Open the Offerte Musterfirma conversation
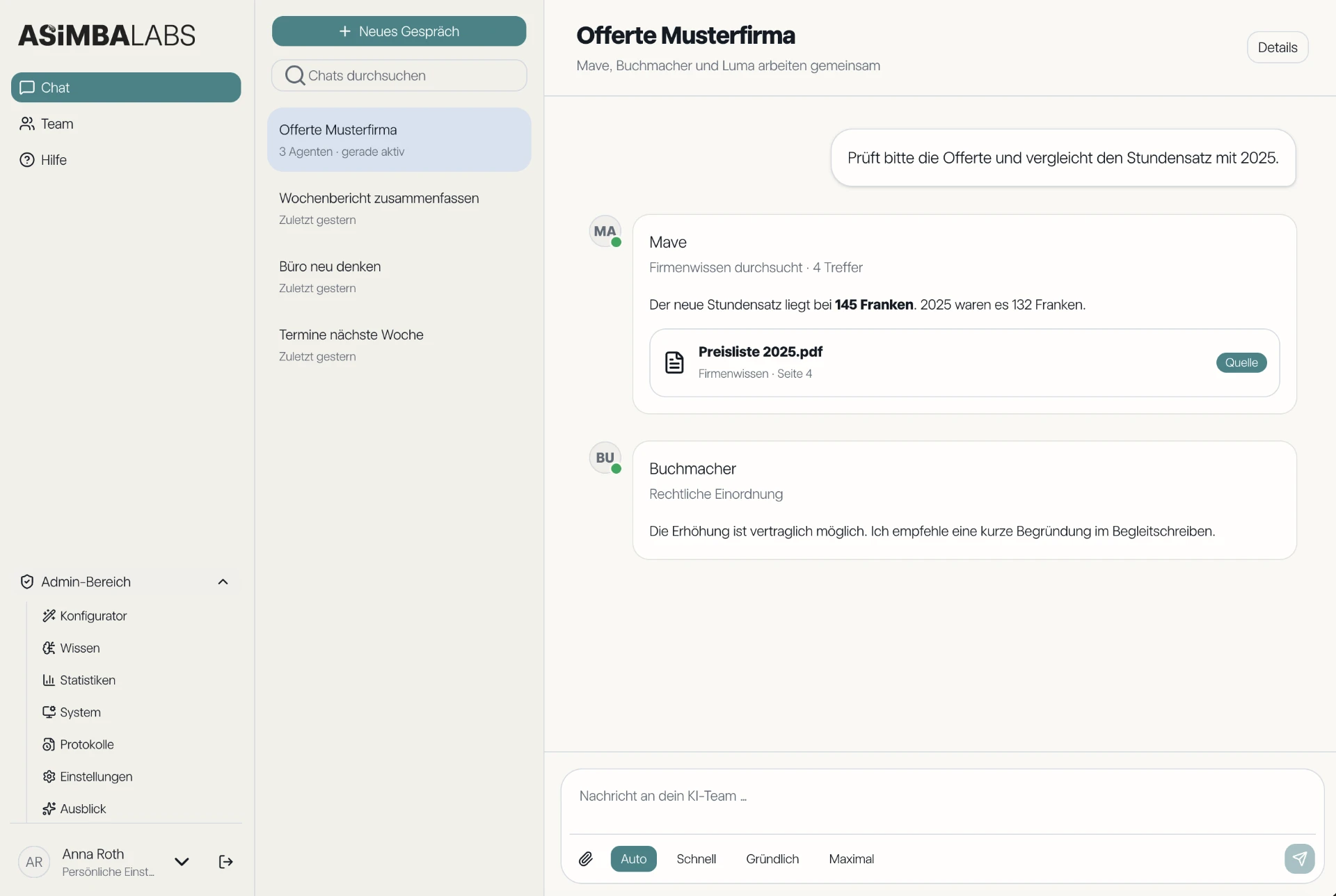 [399, 140]
